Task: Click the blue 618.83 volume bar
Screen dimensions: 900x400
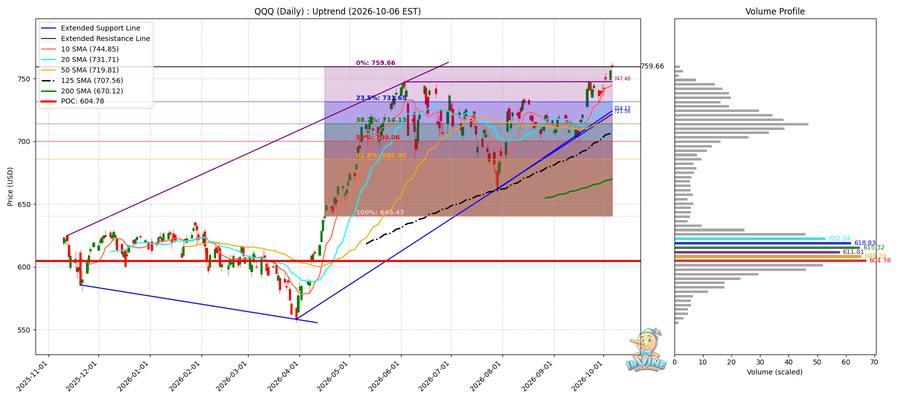Action: [763, 243]
